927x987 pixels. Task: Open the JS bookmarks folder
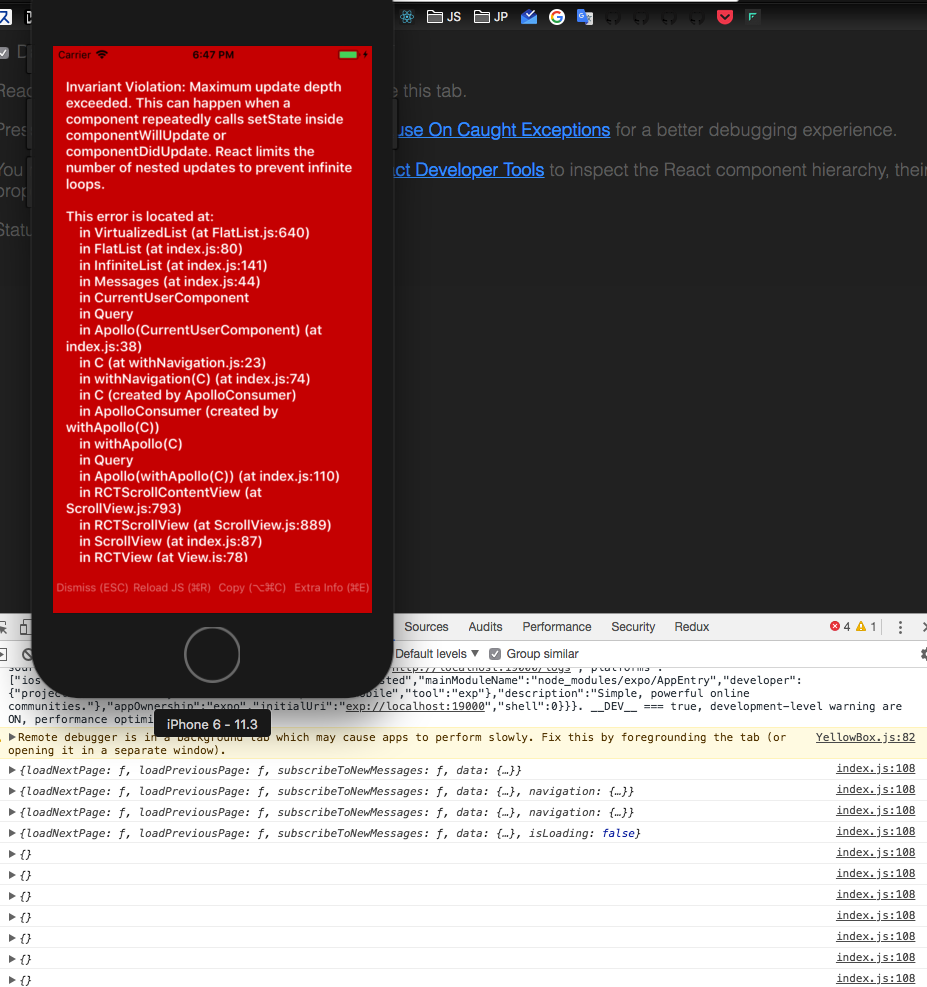(x=444, y=17)
